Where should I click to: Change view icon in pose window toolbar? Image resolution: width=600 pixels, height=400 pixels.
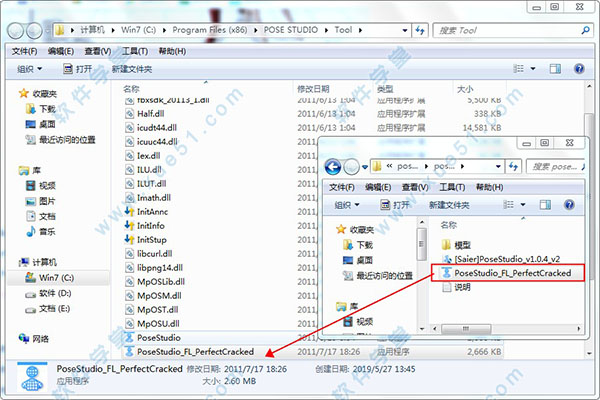[509, 205]
